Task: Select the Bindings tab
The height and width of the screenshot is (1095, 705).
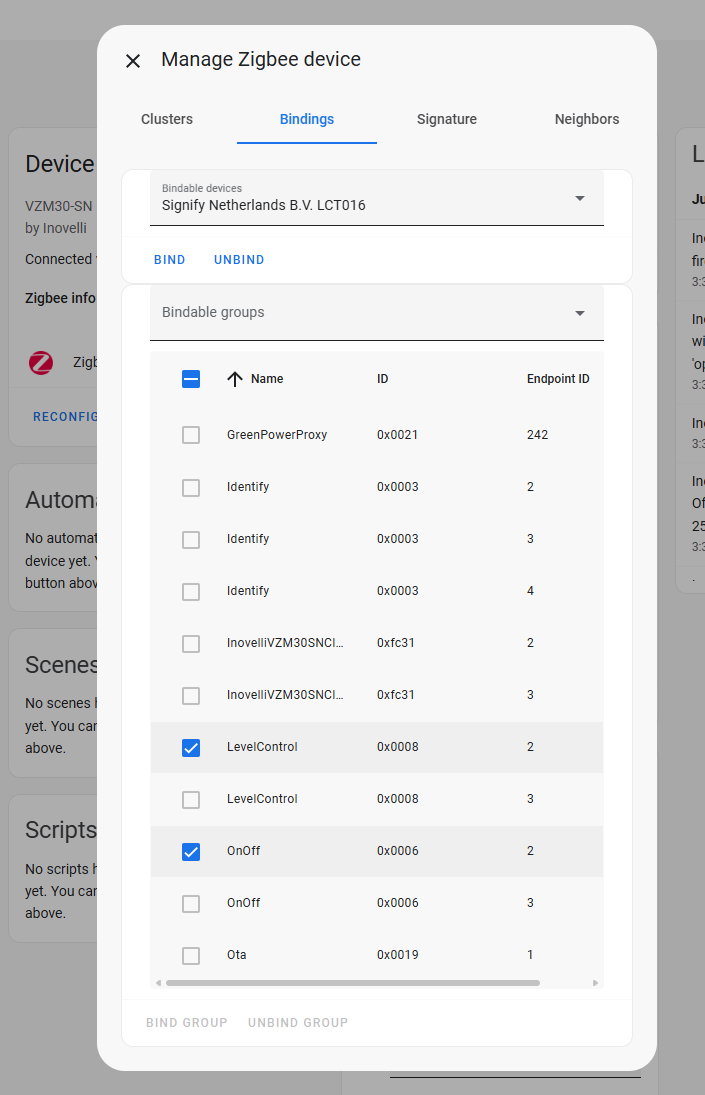Action: click(x=307, y=119)
